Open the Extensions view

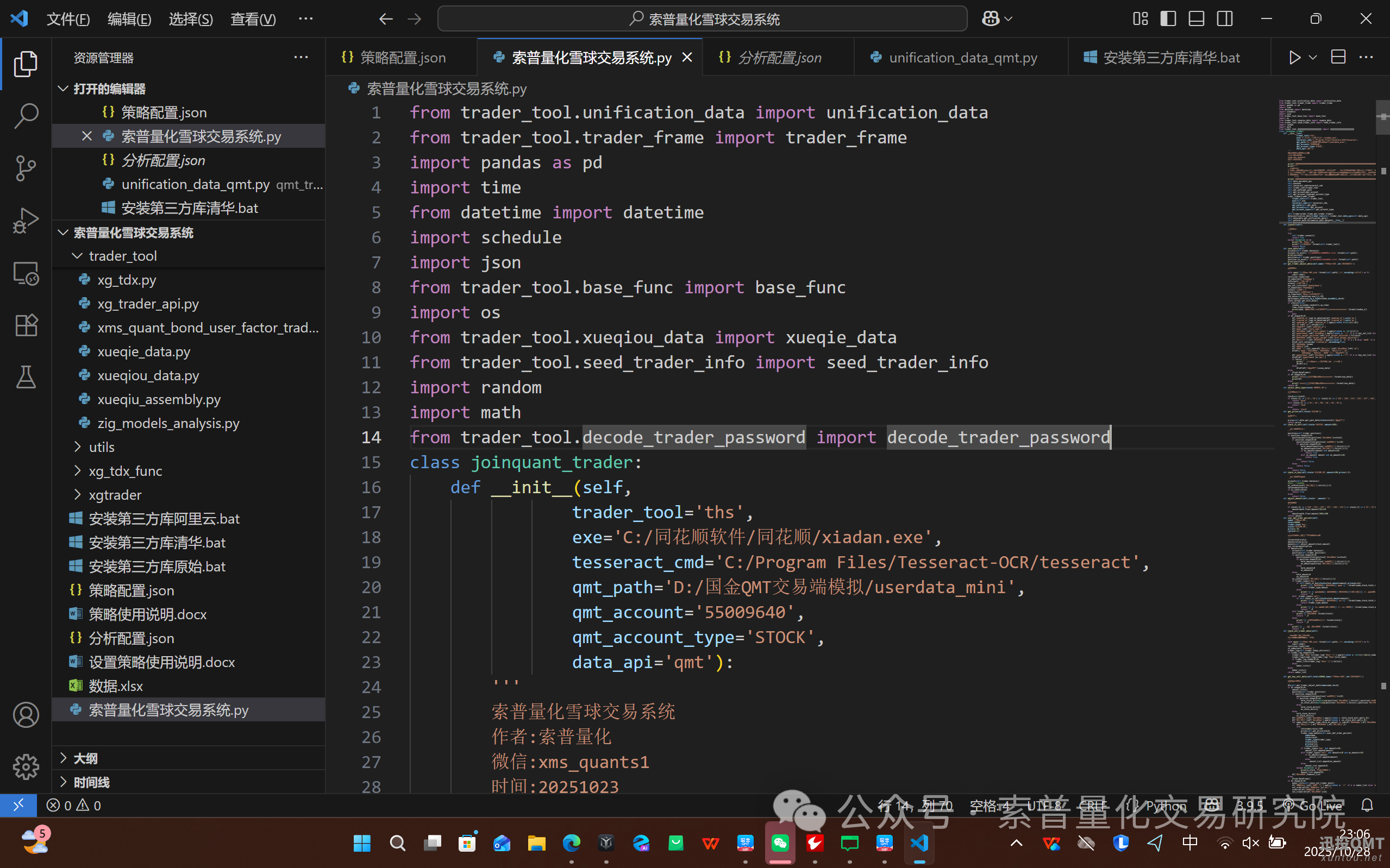click(26, 325)
